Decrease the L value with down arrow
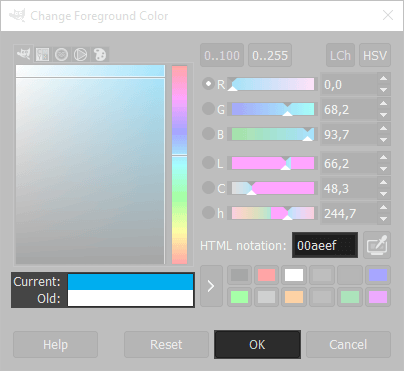This screenshot has height=371, width=404. tap(384, 169)
